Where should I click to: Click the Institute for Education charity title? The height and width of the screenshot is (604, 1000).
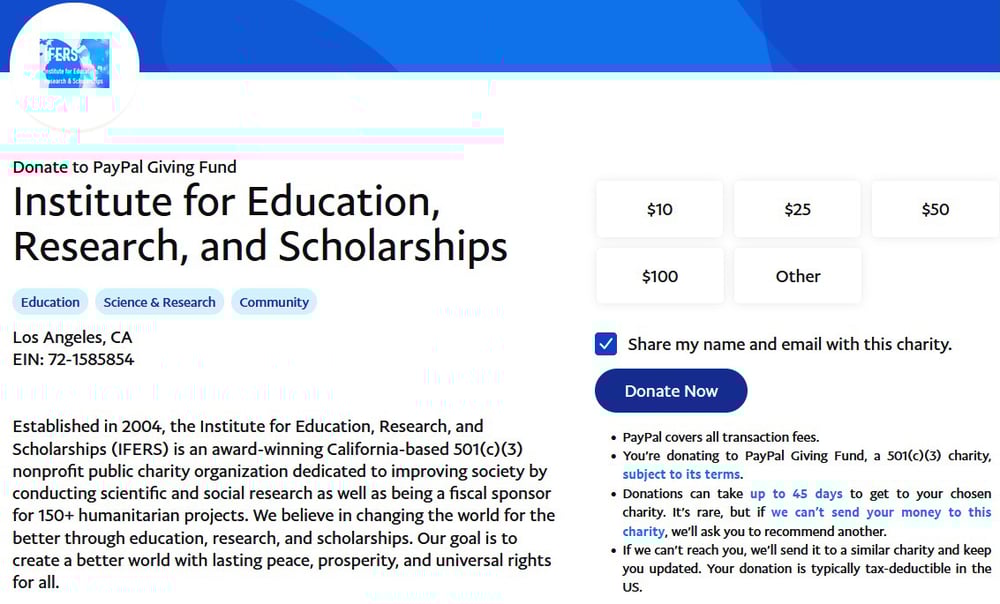(260, 224)
